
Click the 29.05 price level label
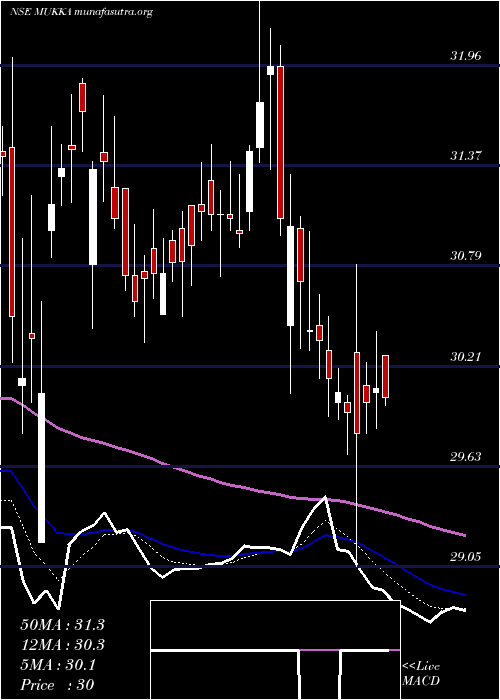click(x=466, y=557)
